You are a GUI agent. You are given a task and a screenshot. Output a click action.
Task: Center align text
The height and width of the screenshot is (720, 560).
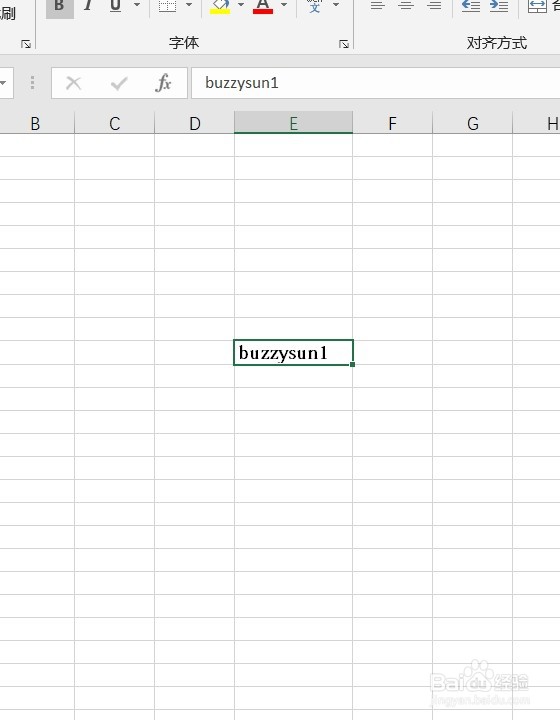(x=406, y=6)
